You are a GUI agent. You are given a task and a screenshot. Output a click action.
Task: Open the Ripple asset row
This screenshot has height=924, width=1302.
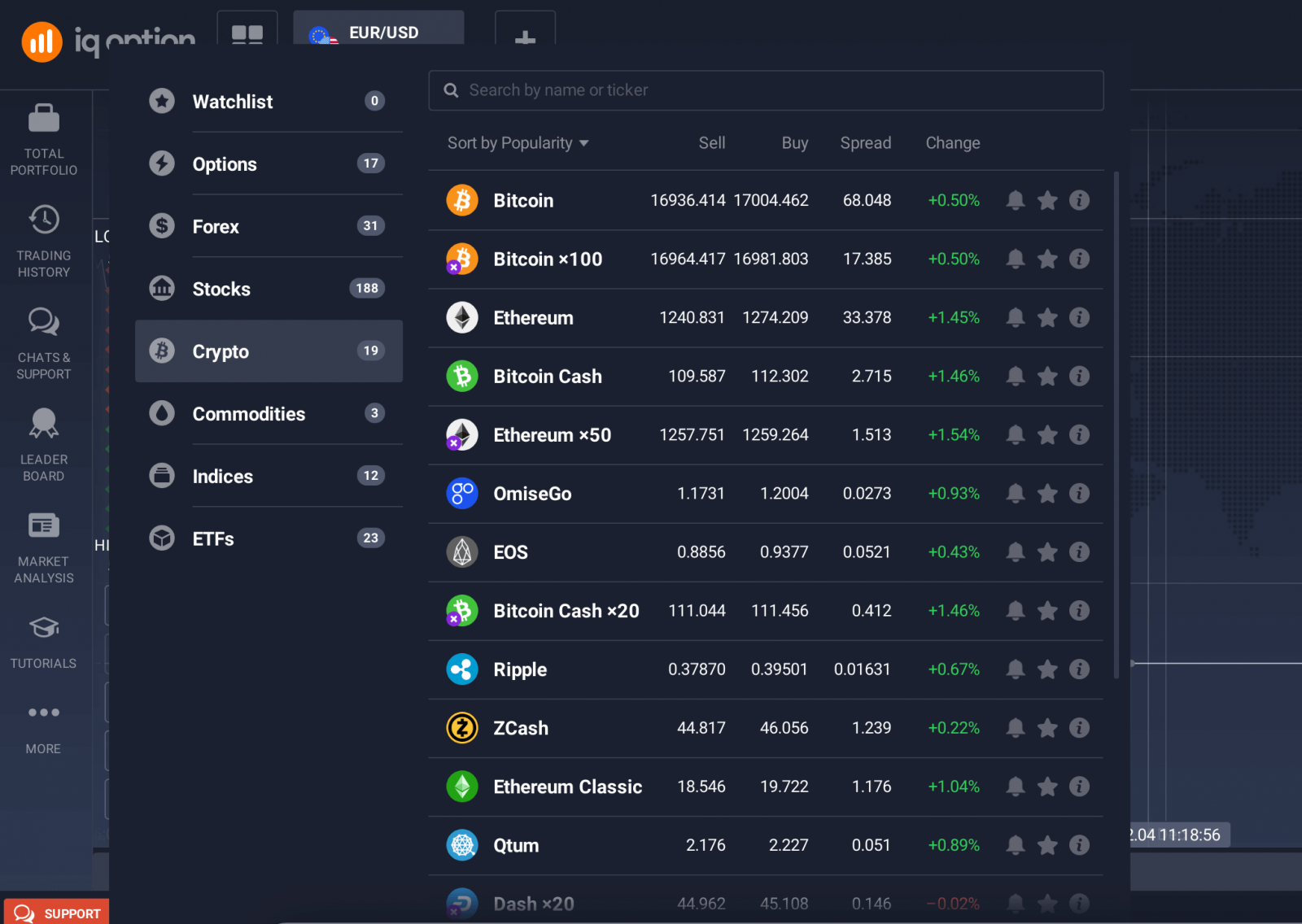pos(766,669)
